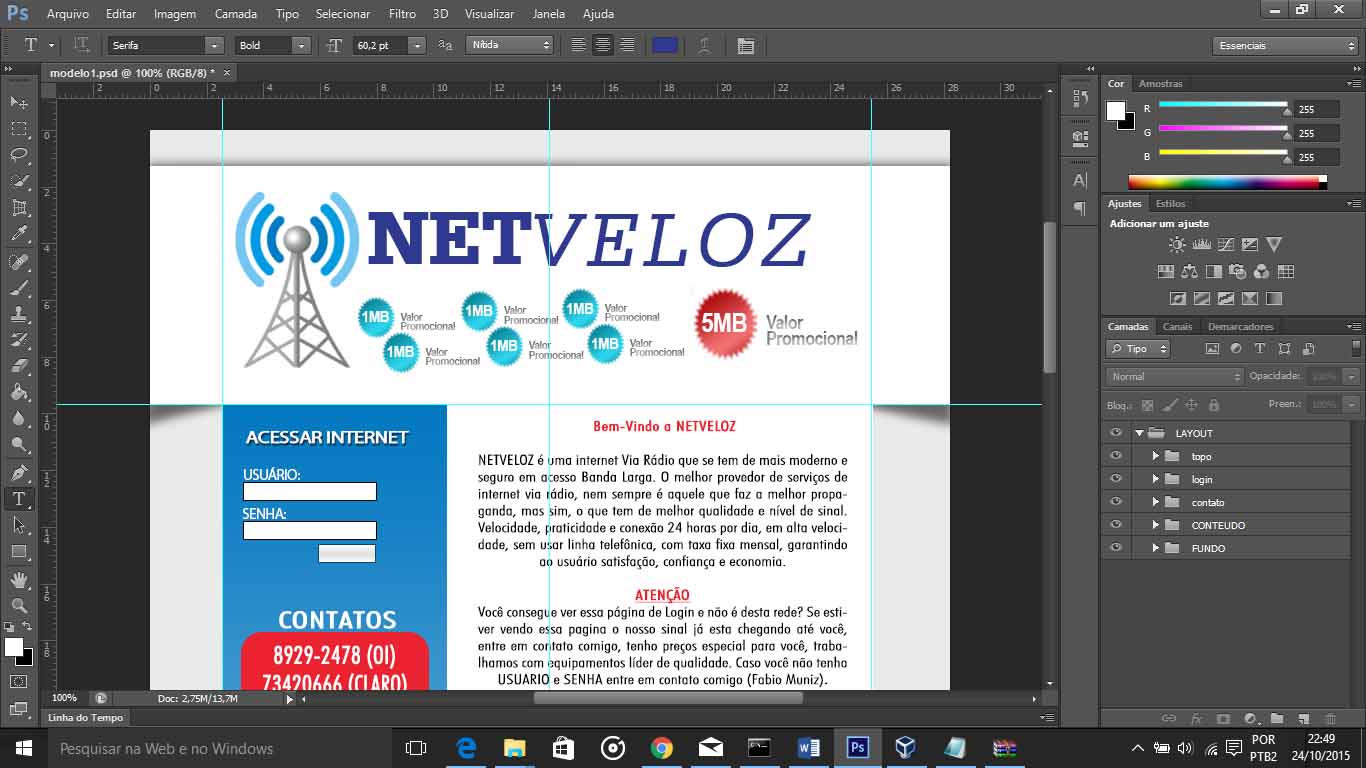Hide the FUNDO layer group
The image size is (1366, 768).
[x=1116, y=548]
